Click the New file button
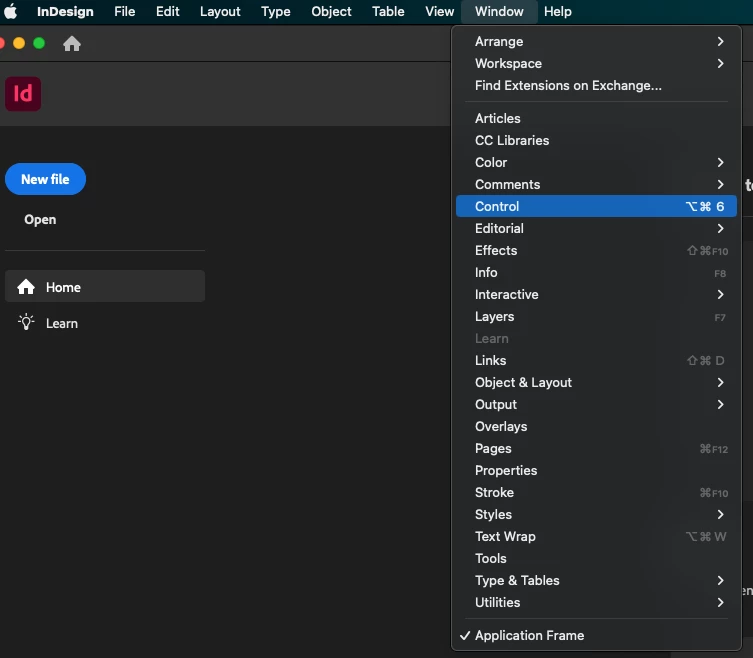753x658 pixels. (45, 179)
